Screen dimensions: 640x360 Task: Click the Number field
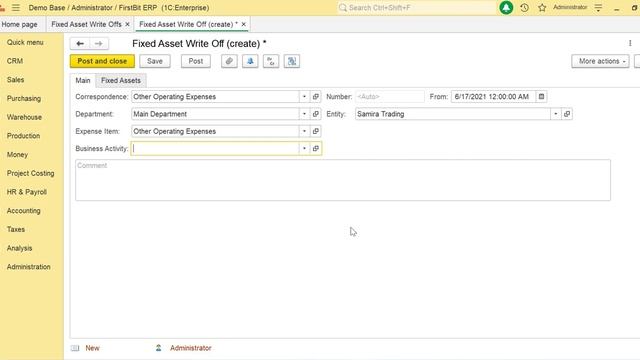389,97
